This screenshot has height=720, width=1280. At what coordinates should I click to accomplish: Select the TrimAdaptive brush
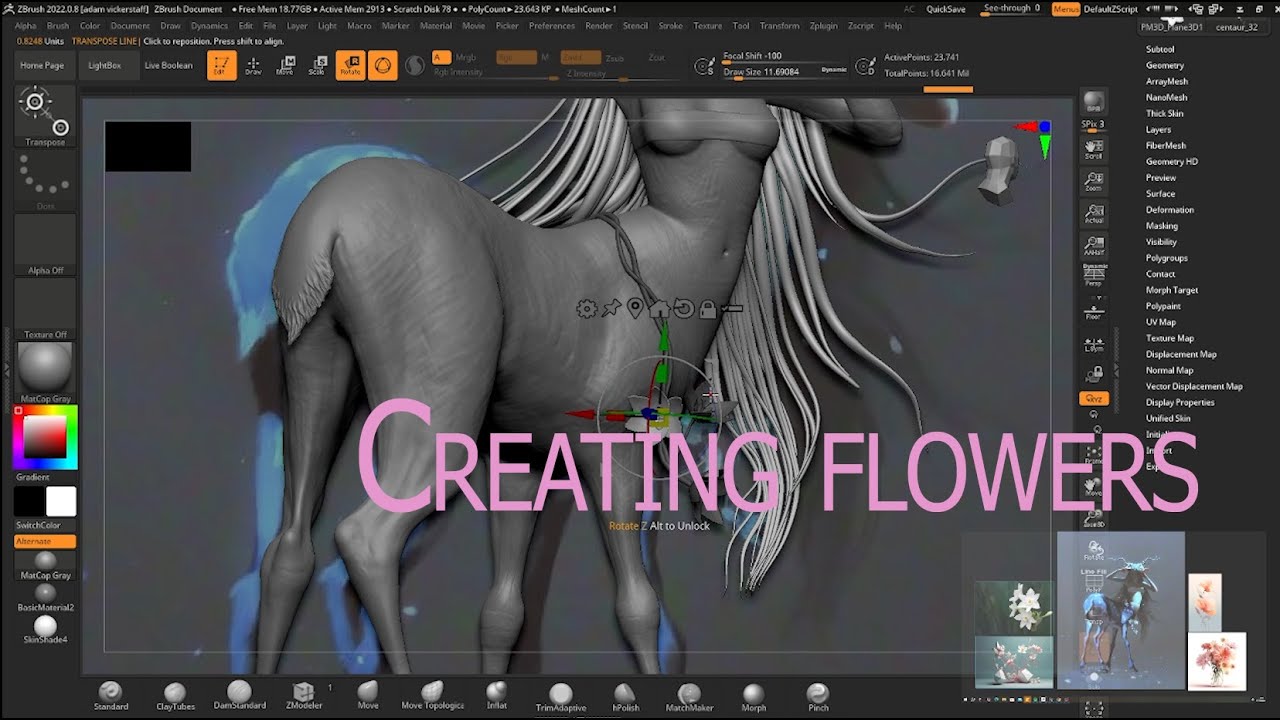tap(561, 697)
